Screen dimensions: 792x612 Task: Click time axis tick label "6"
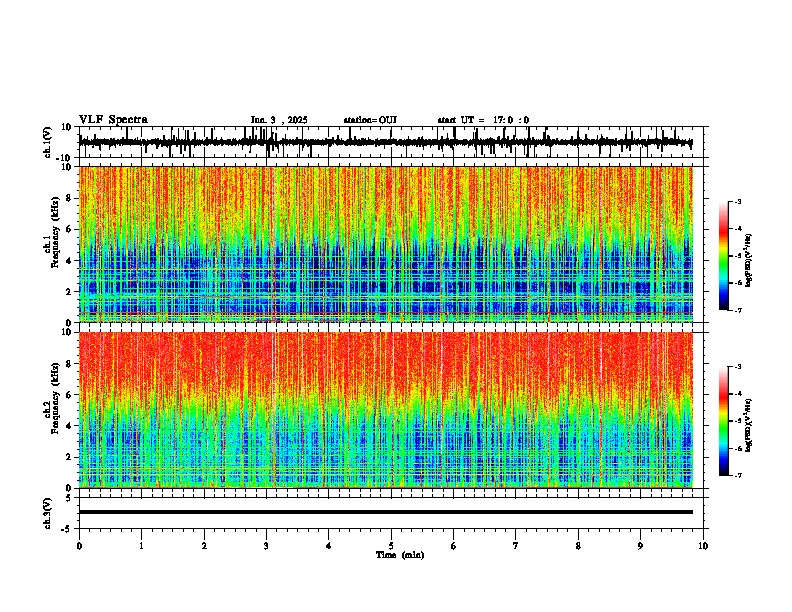tap(454, 546)
